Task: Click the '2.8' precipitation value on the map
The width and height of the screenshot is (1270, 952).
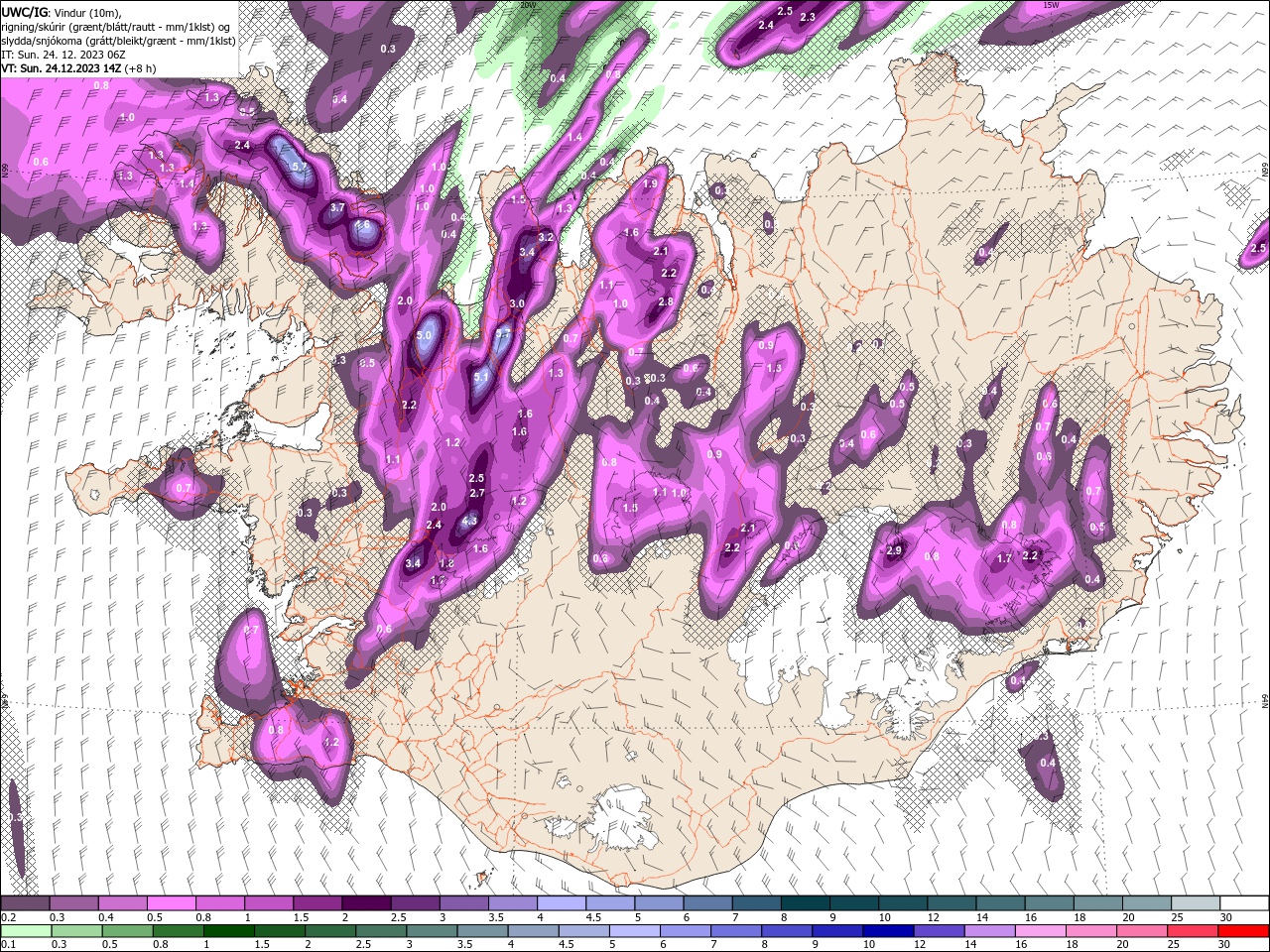Action: (x=666, y=301)
